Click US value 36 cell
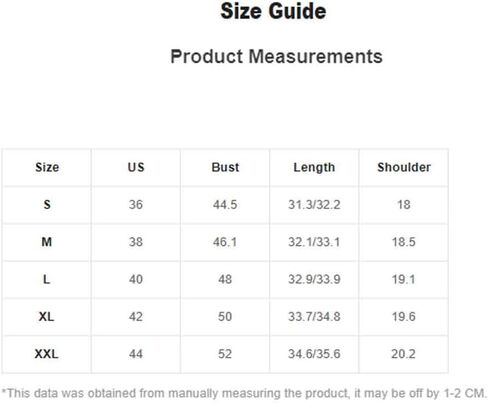488x403 pixels. tap(136, 204)
